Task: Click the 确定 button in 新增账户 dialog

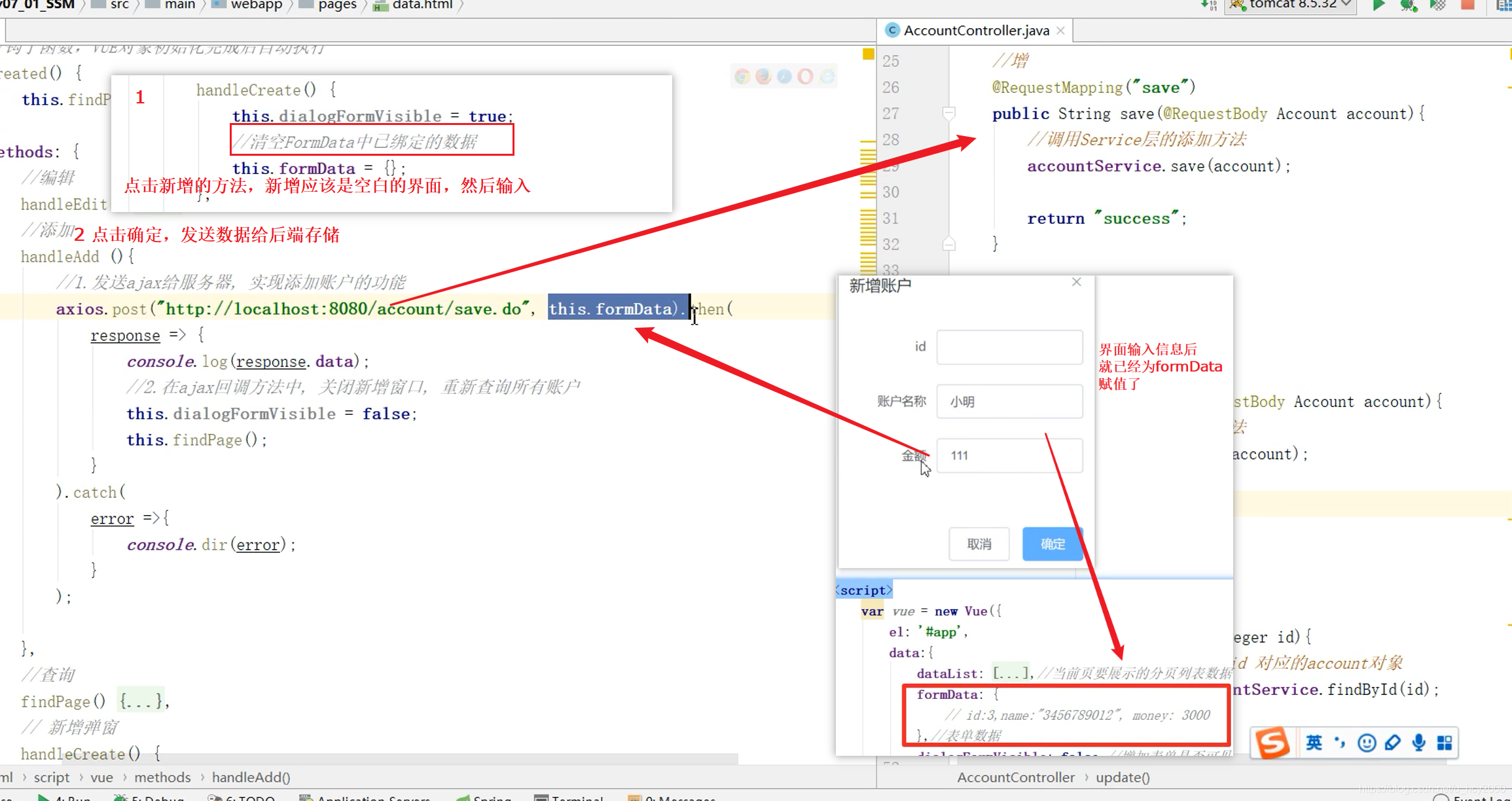Action: pos(1053,544)
